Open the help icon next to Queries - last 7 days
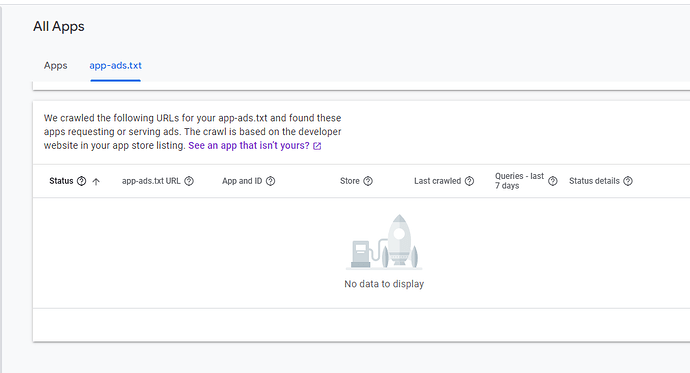 click(553, 181)
